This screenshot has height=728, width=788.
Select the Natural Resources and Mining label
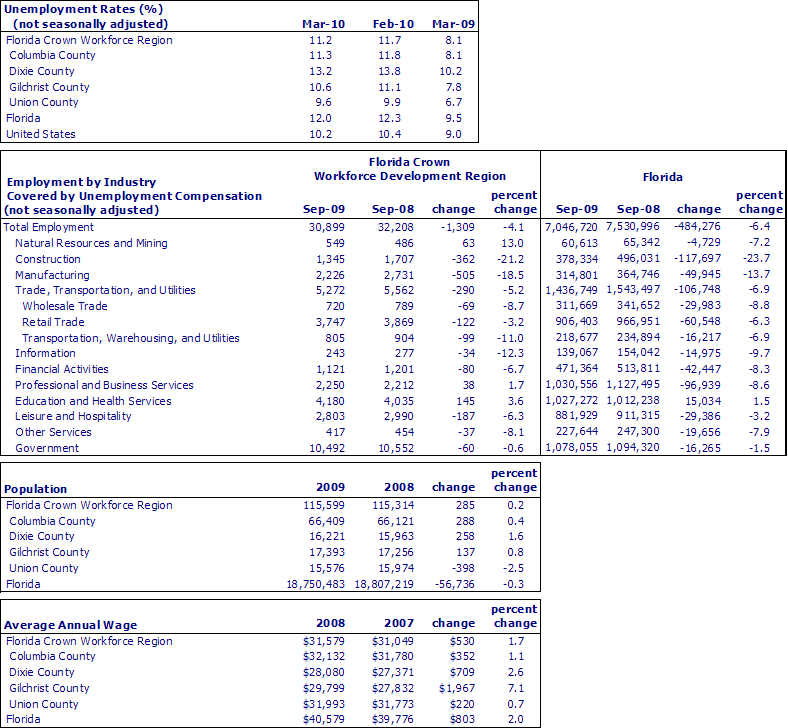pos(91,243)
